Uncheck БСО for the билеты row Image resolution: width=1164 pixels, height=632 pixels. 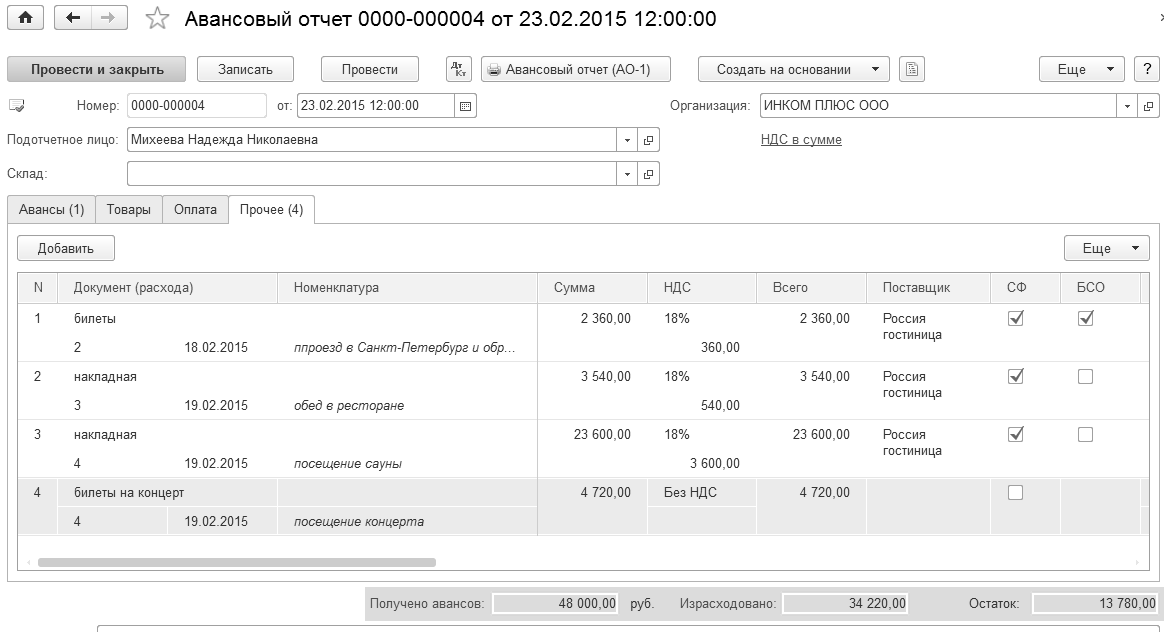1085,319
